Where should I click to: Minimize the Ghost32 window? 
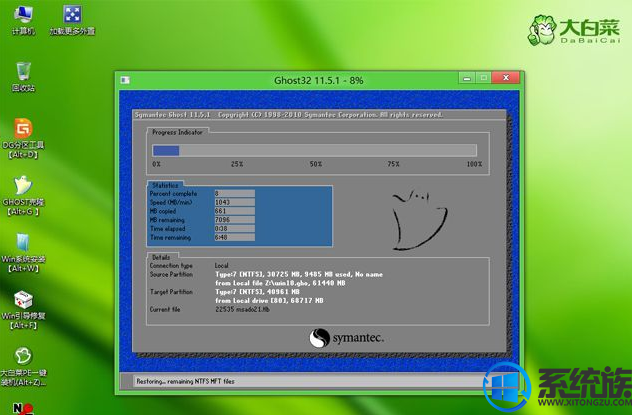[467, 78]
